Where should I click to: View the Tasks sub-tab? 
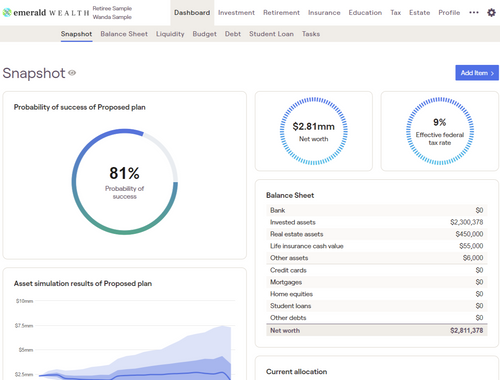pyautogui.click(x=311, y=34)
